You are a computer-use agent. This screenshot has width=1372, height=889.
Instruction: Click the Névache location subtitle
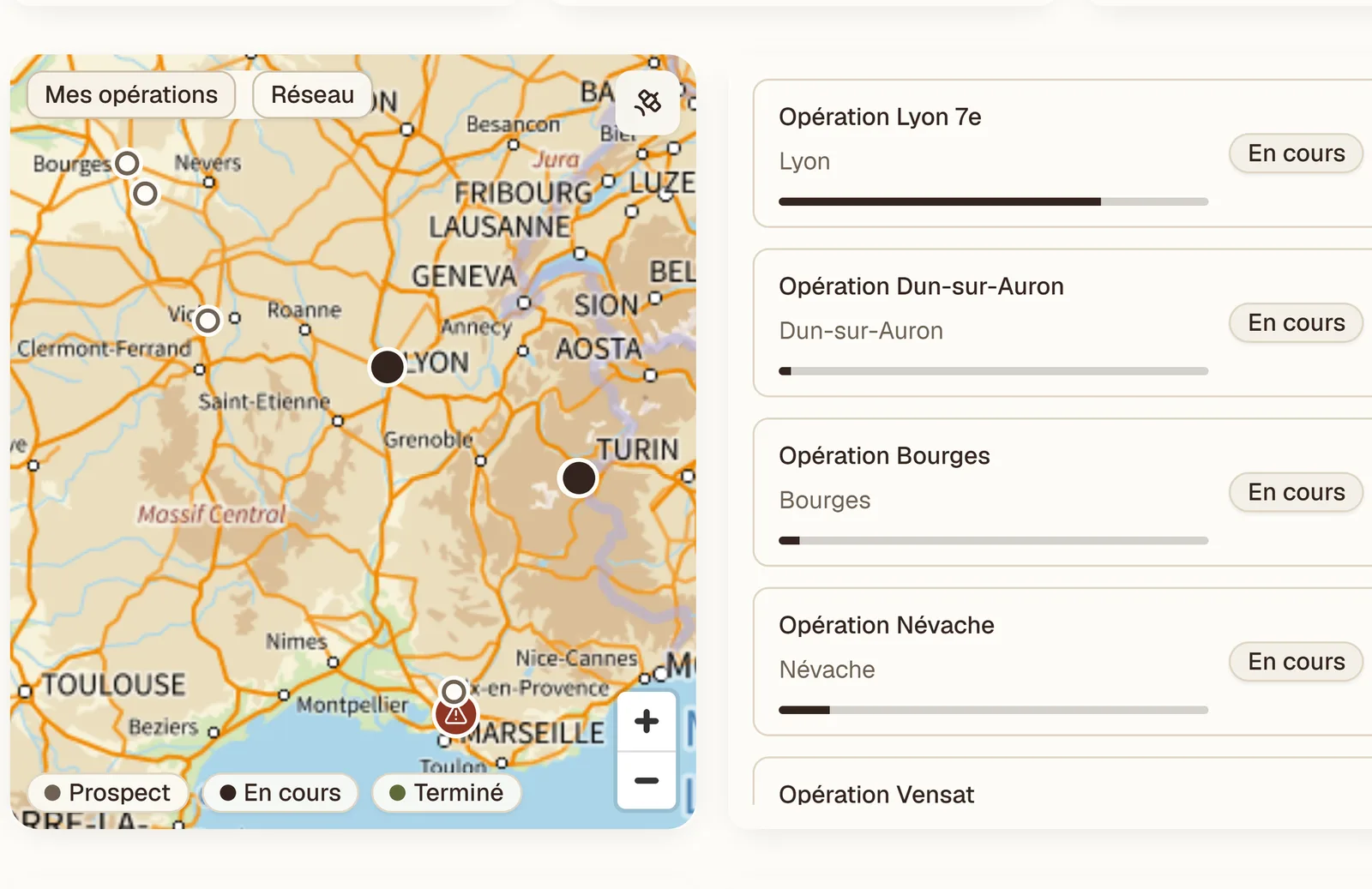[x=827, y=670]
